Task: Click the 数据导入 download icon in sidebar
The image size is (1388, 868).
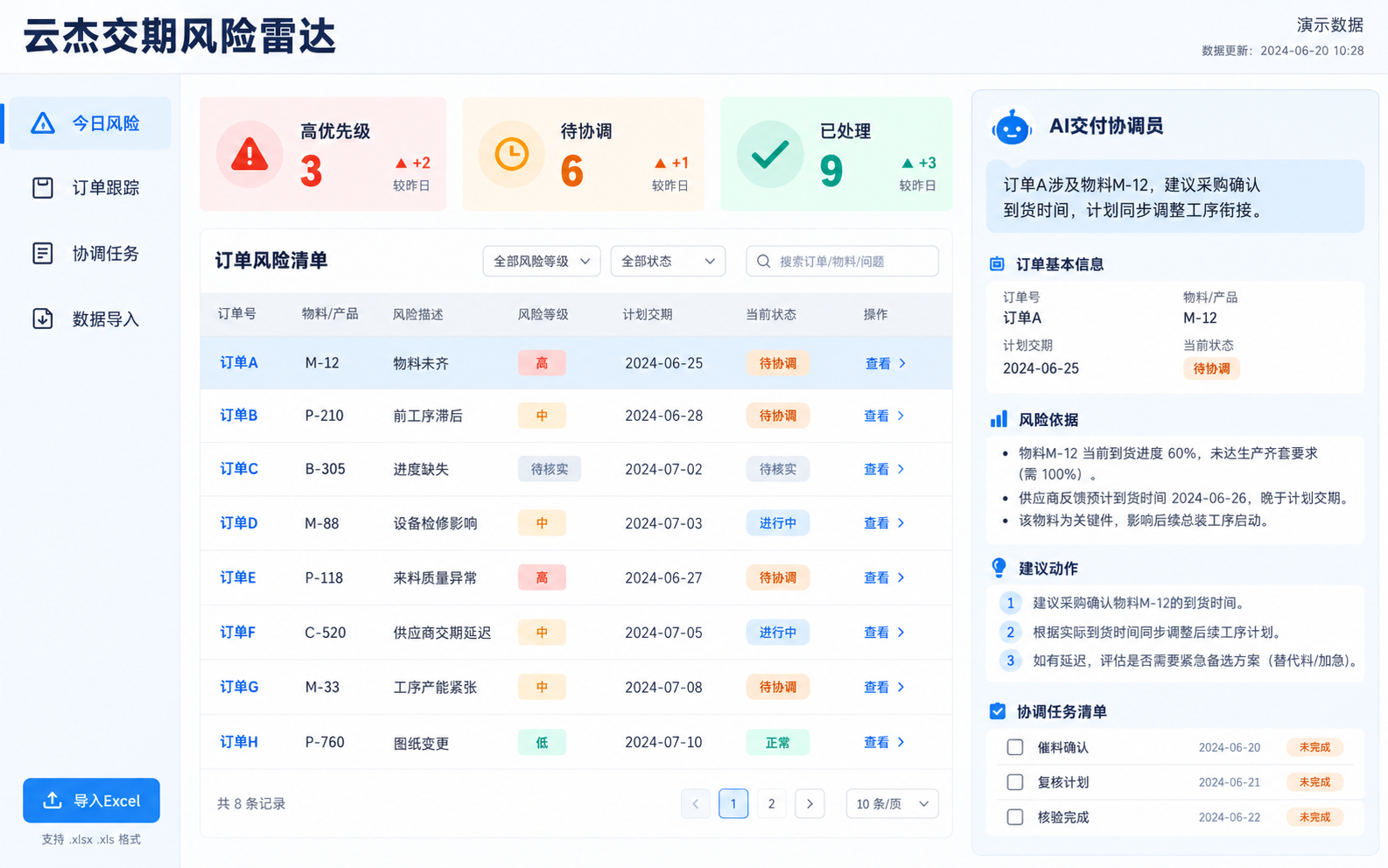Action: tap(43, 318)
